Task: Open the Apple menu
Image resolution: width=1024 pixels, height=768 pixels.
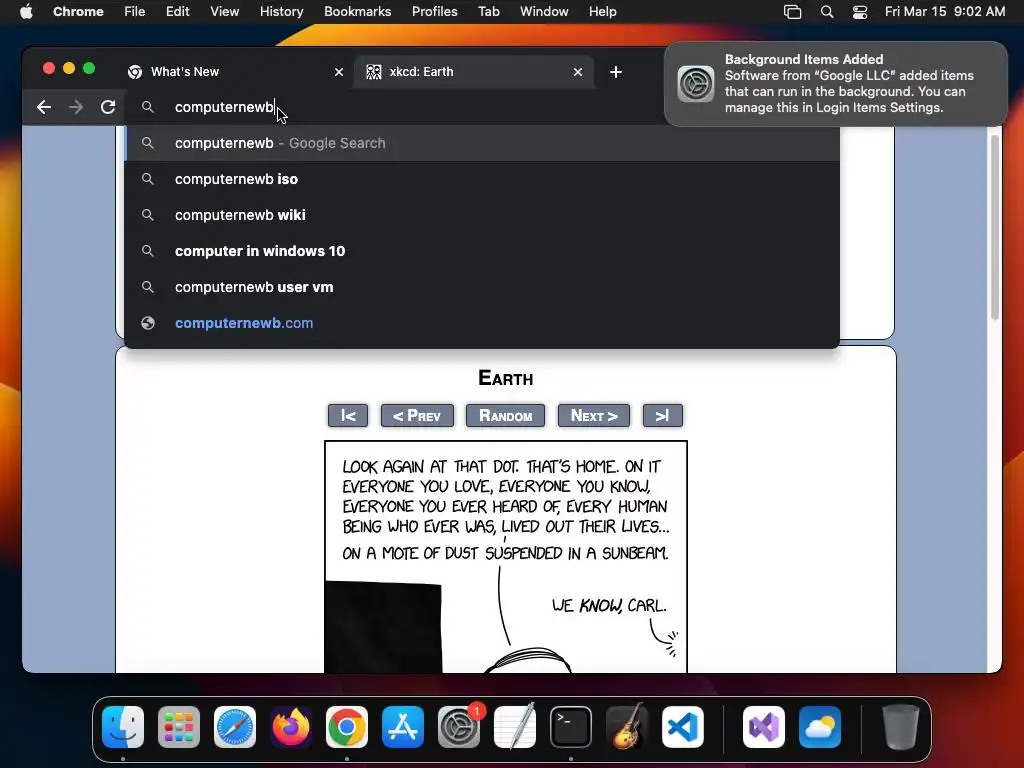Action: pyautogui.click(x=26, y=12)
